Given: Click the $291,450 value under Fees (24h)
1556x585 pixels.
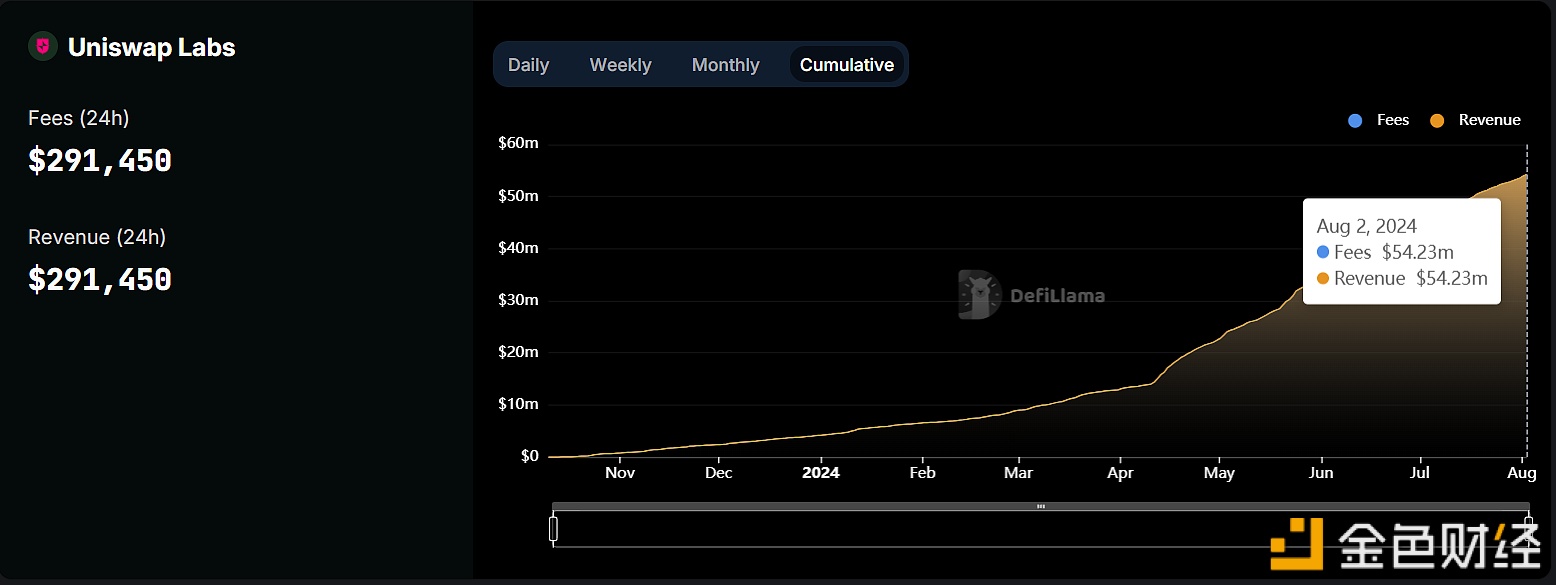Looking at the screenshot, I should (100, 161).
